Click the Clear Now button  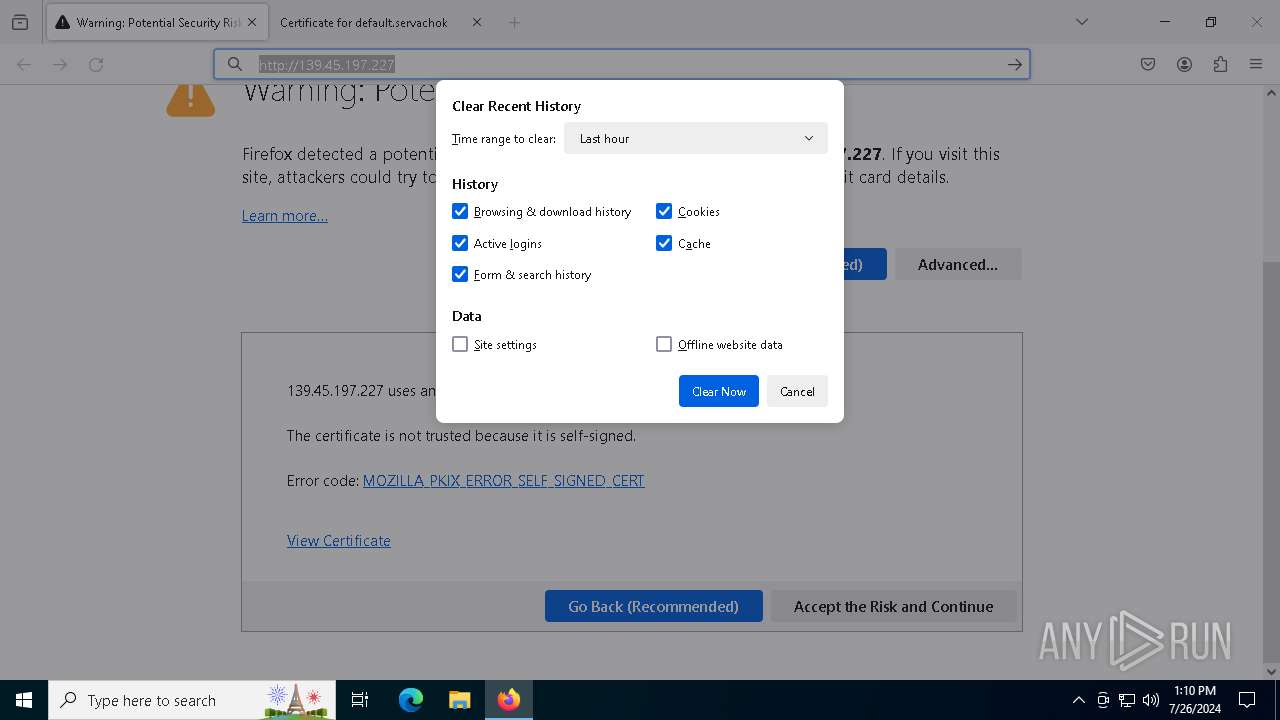(719, 391)
